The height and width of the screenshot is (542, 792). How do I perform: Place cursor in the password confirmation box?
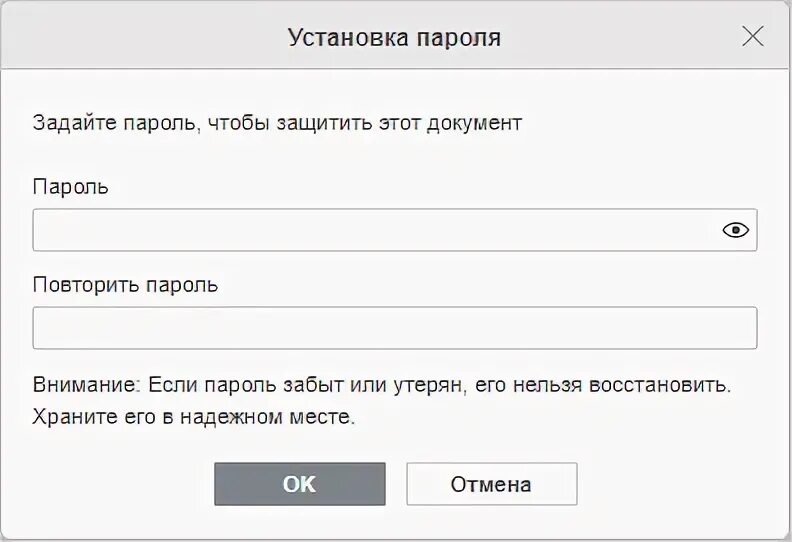point(394,328)
